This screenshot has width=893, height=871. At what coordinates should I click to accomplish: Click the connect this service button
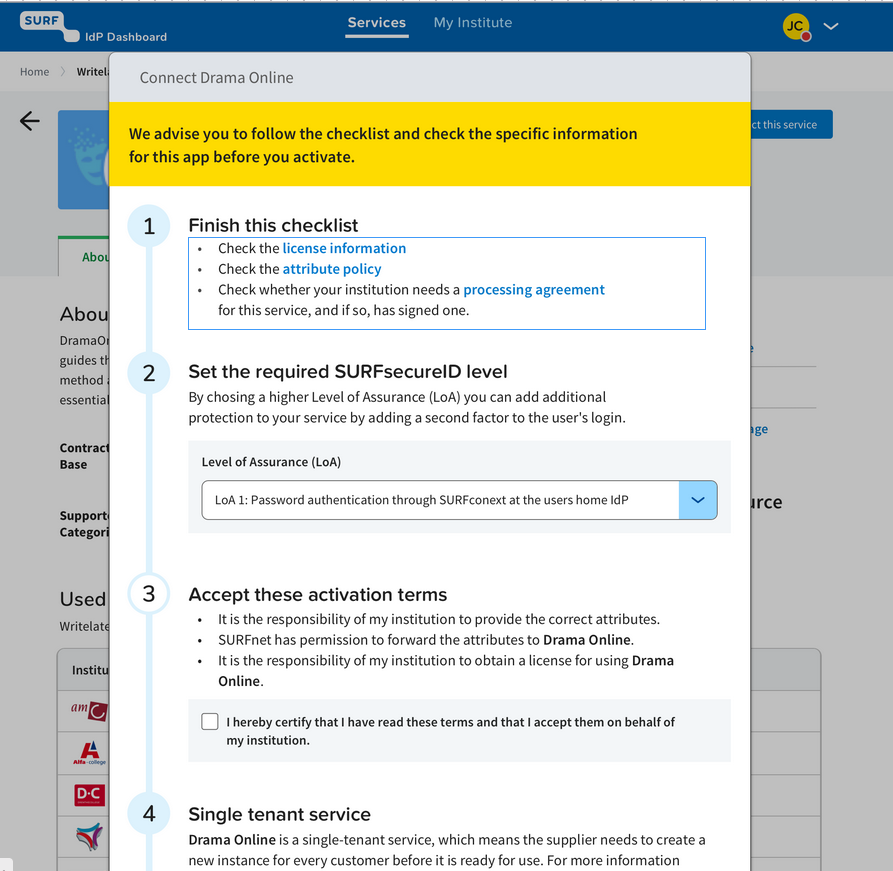791,124
